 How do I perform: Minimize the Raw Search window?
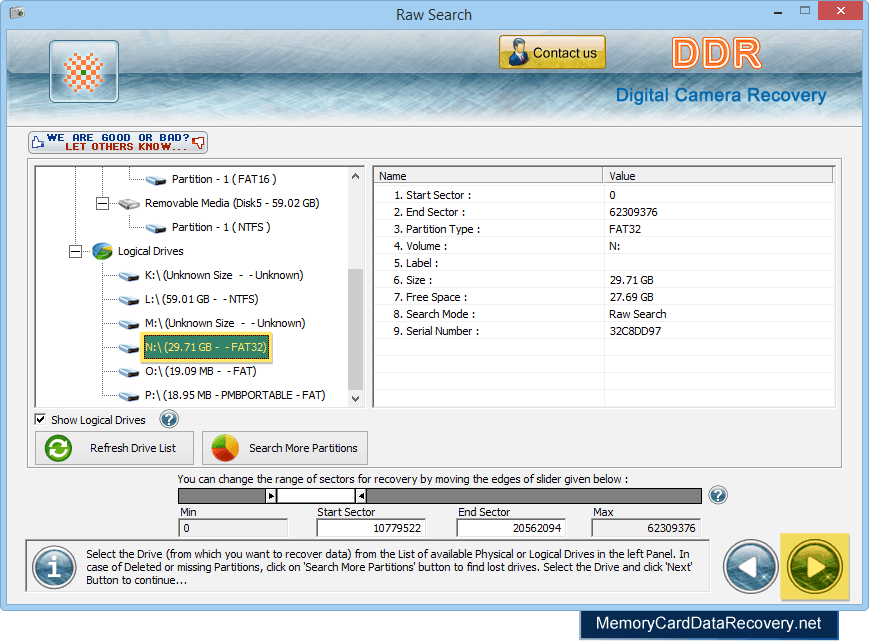pos(778,11)
